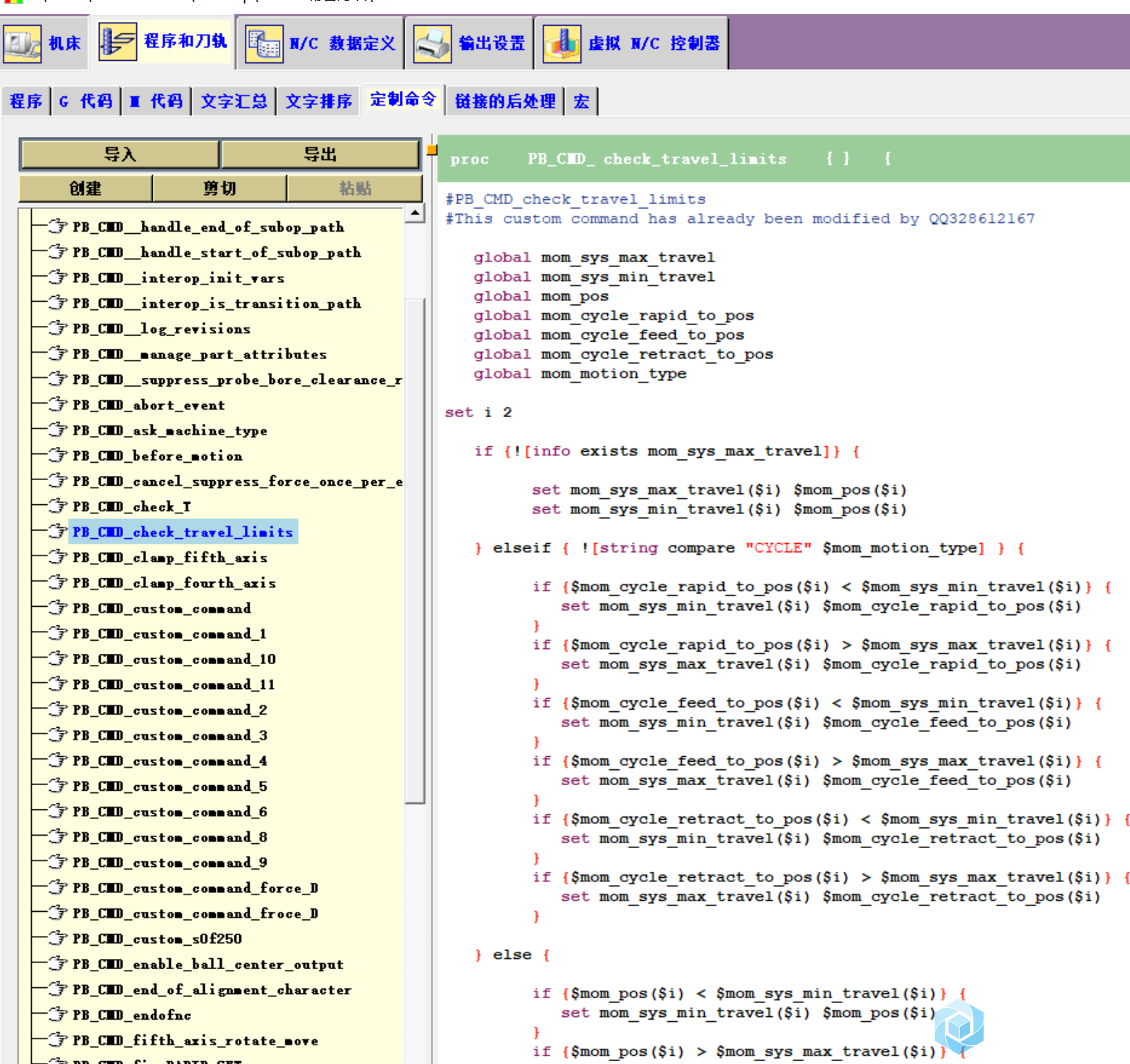Select the G 代码 sub-tab

(86, 102)
